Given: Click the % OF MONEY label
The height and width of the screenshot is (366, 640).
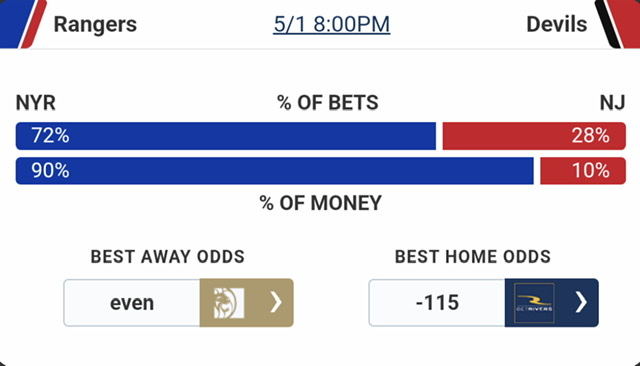Looking at the screenshot, I should (x=320, y=203).
